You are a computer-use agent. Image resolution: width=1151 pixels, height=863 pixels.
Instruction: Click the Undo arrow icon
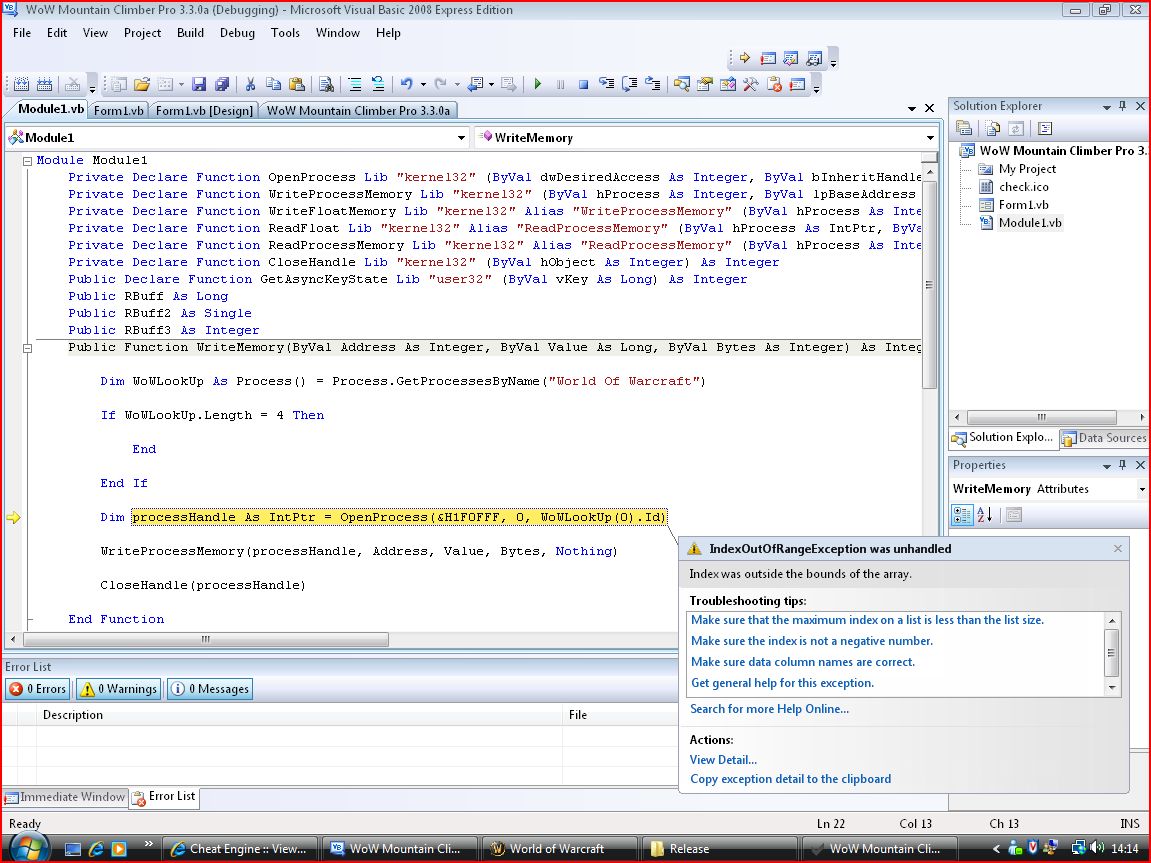coord(406,85)
